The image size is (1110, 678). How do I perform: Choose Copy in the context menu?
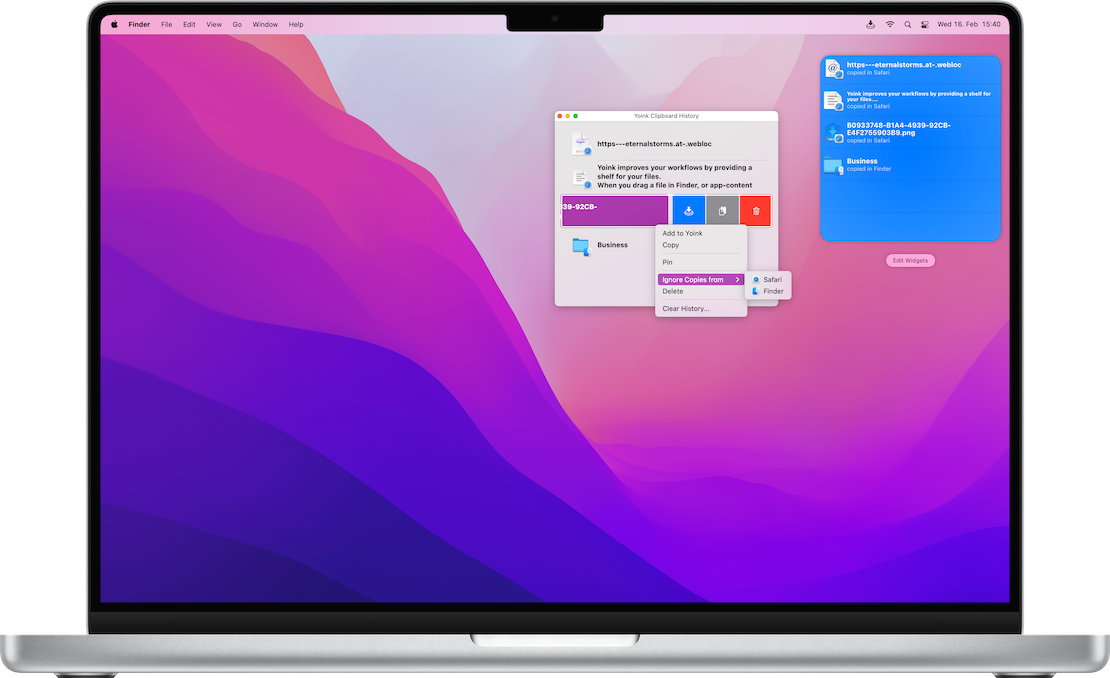tap(670, 245)
